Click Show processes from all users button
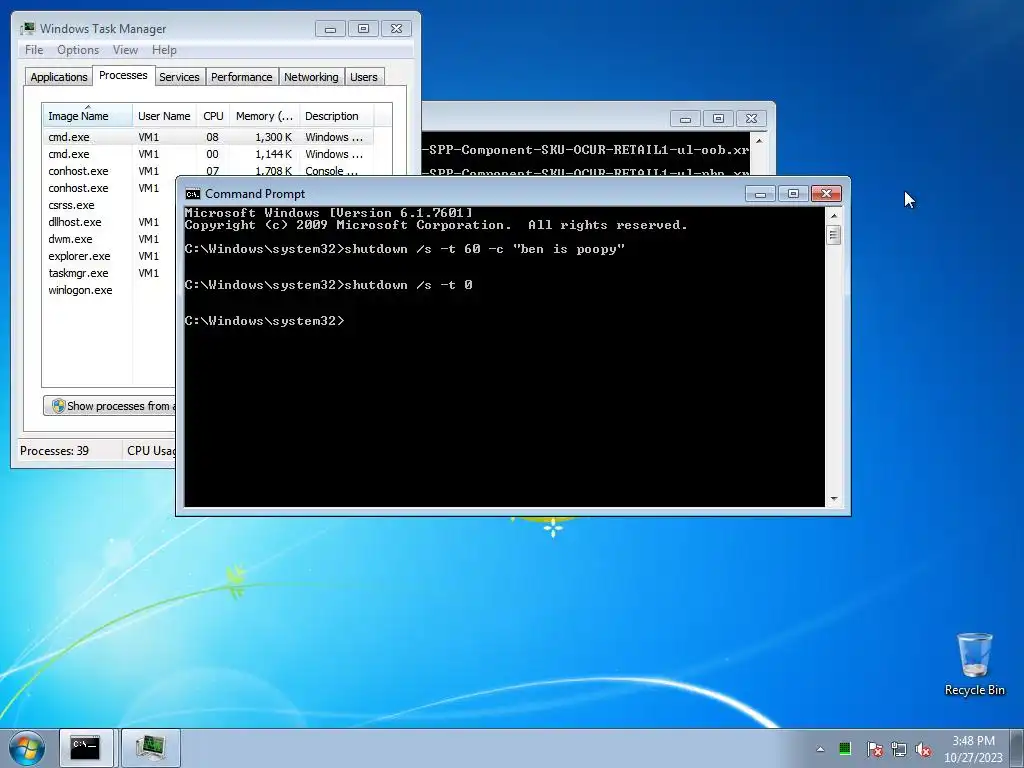 (110, 406)
